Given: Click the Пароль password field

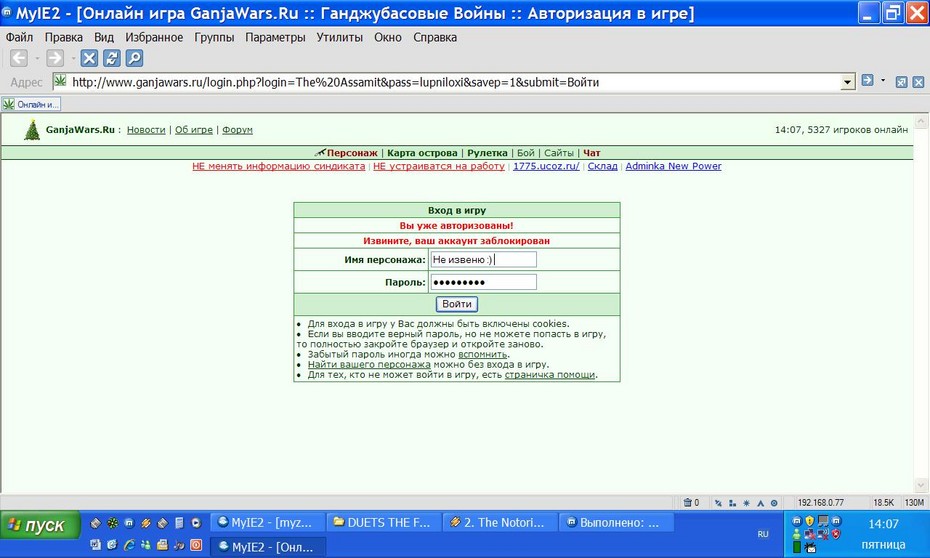Looking at the screenshot, I should click(x=483, y=282).
